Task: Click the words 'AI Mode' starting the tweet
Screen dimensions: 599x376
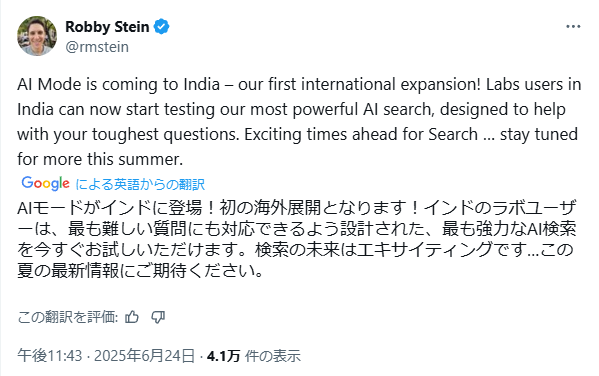Action: point(49,84)
